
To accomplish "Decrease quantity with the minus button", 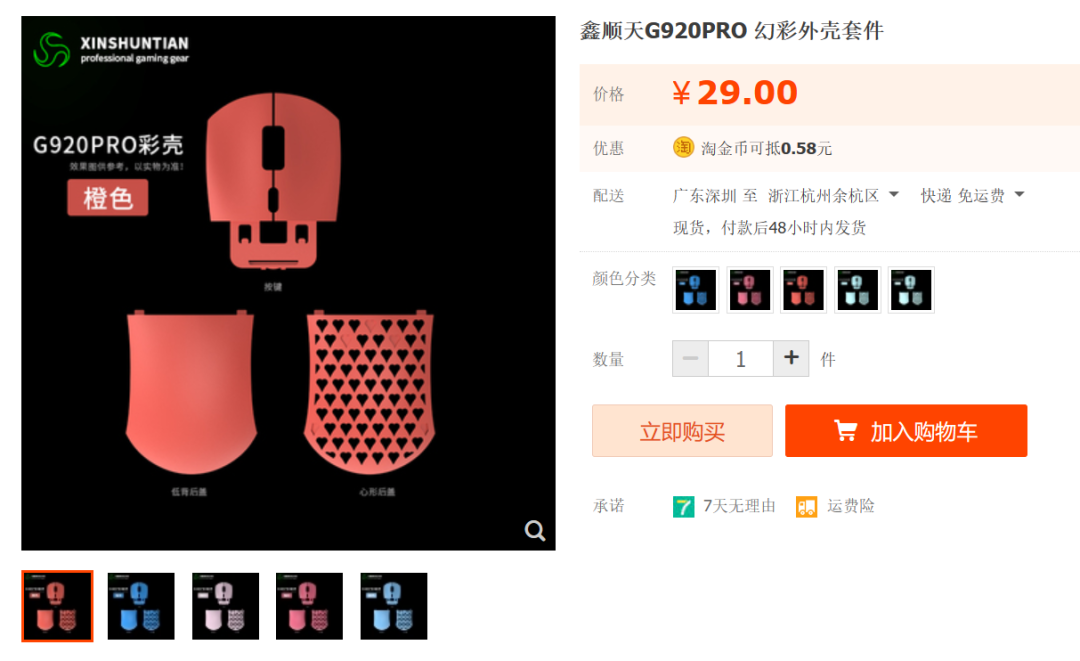I will coord(690,358).
